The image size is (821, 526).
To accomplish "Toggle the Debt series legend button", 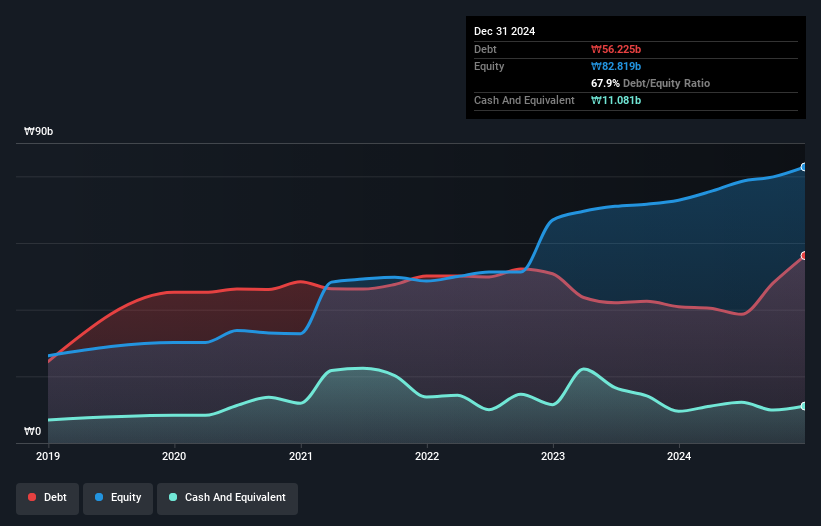I will [48, 498].
